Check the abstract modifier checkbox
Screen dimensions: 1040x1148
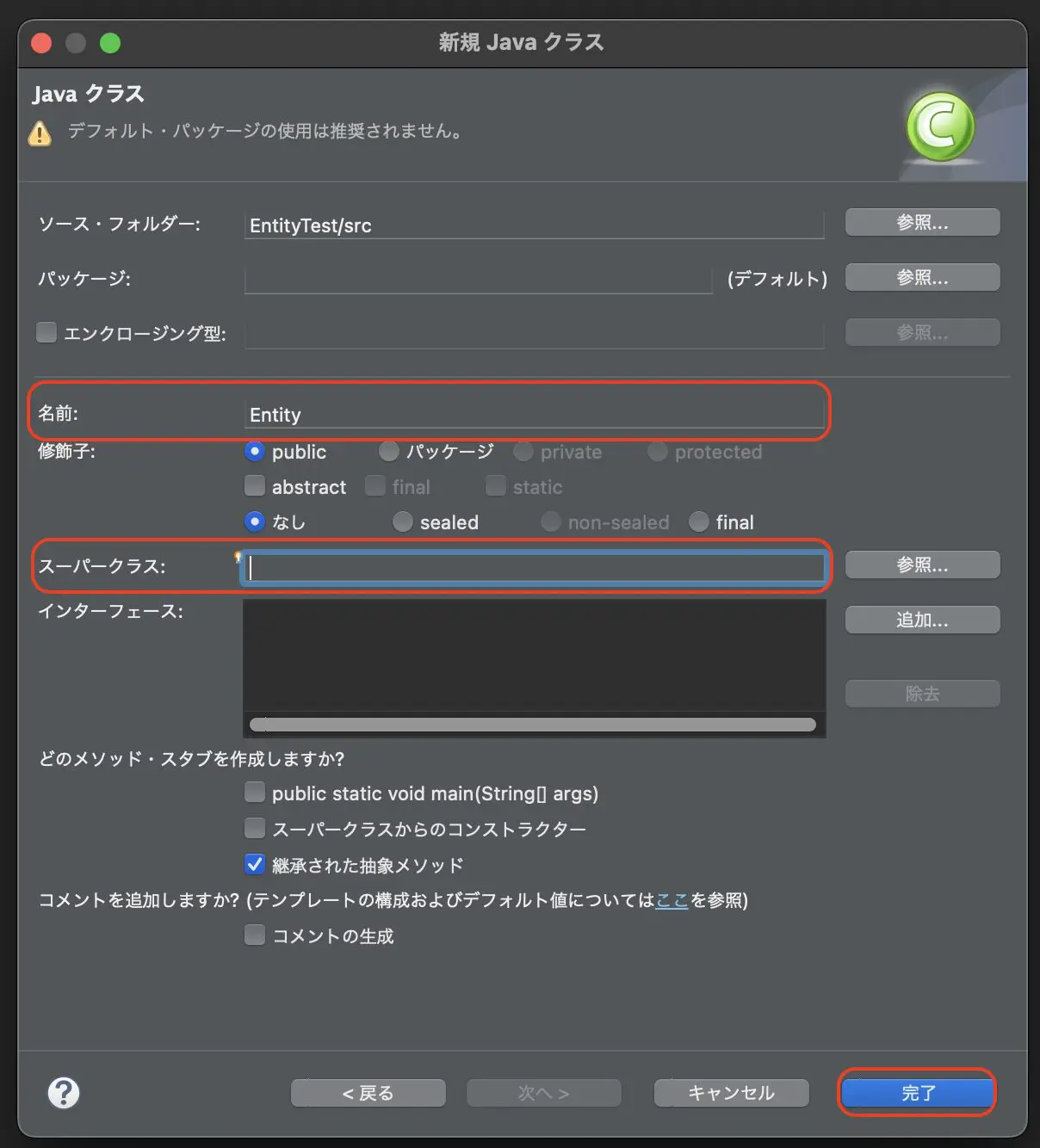pyautogui.click(x=255, y=486)
